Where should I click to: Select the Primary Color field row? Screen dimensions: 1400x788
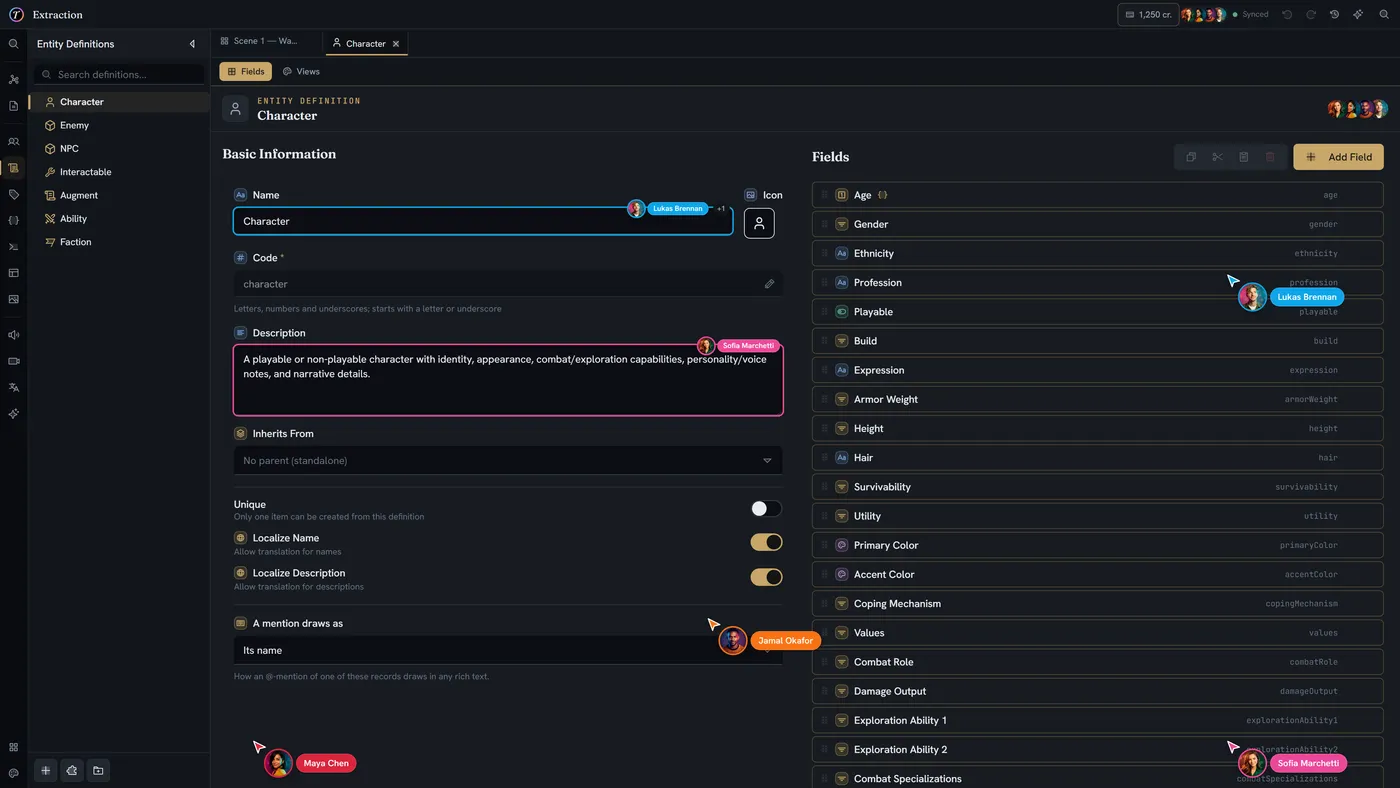tap(1098, 545)
